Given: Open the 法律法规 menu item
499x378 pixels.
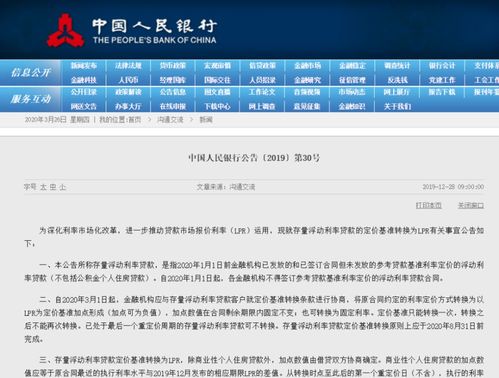Looking at the screenshot, I should click(x=128, y=66).
